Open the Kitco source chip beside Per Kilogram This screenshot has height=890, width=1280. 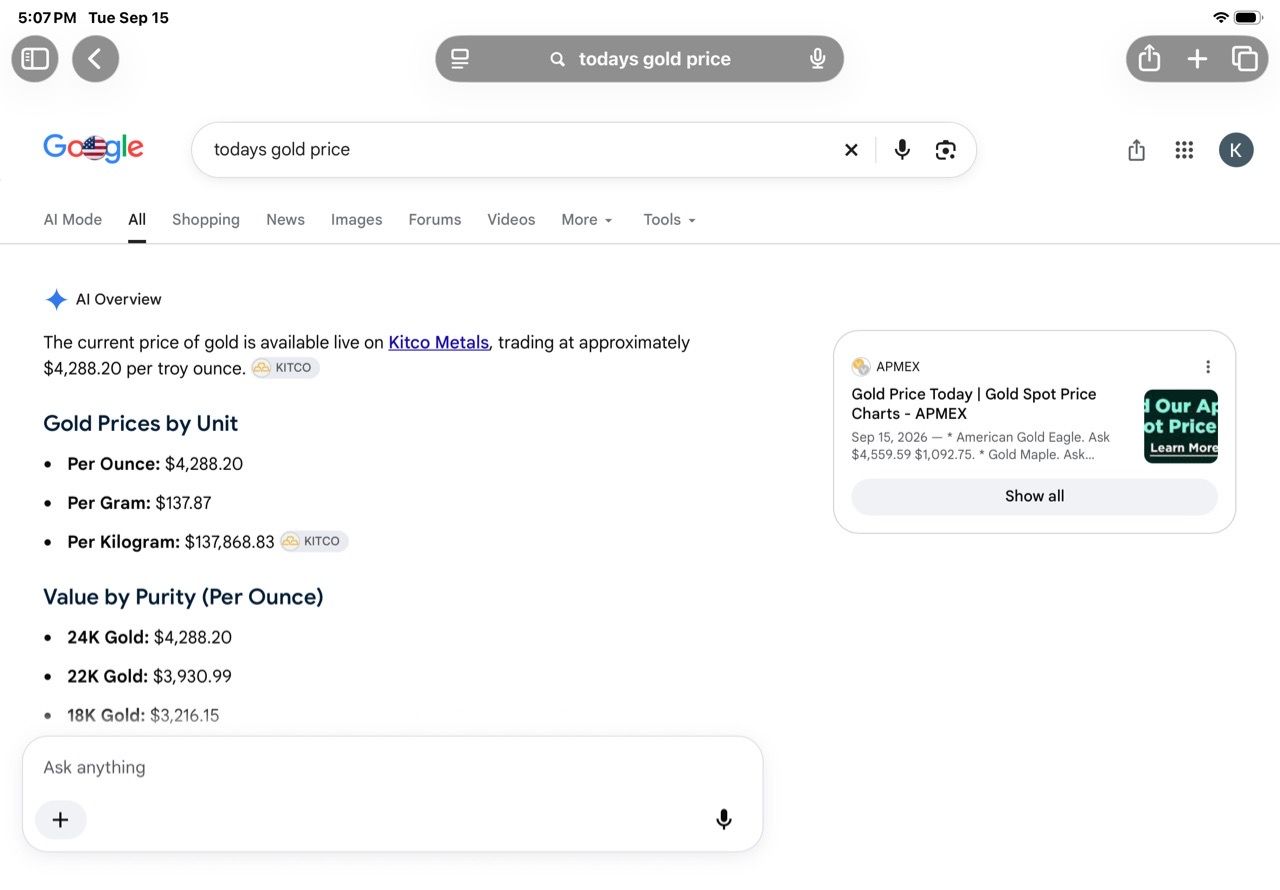[x=314, y=541]
